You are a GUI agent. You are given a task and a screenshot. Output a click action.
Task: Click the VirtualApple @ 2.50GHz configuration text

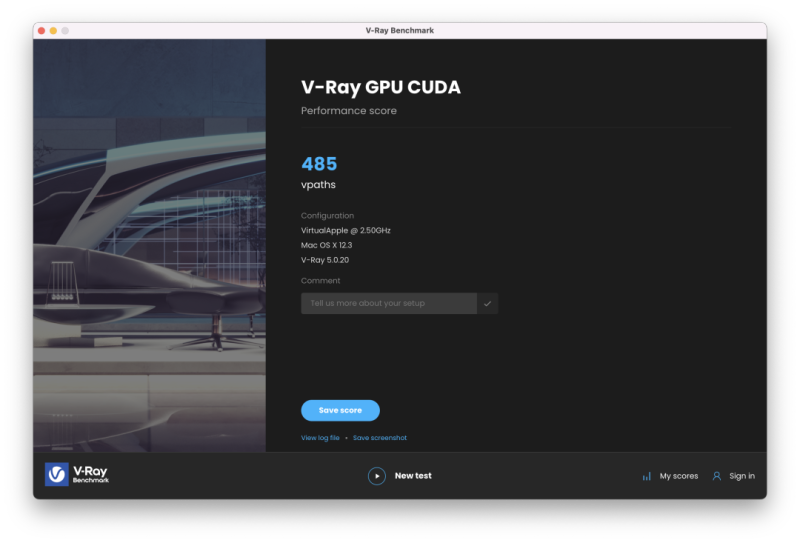pyautogui.click(x=346, y=230)
